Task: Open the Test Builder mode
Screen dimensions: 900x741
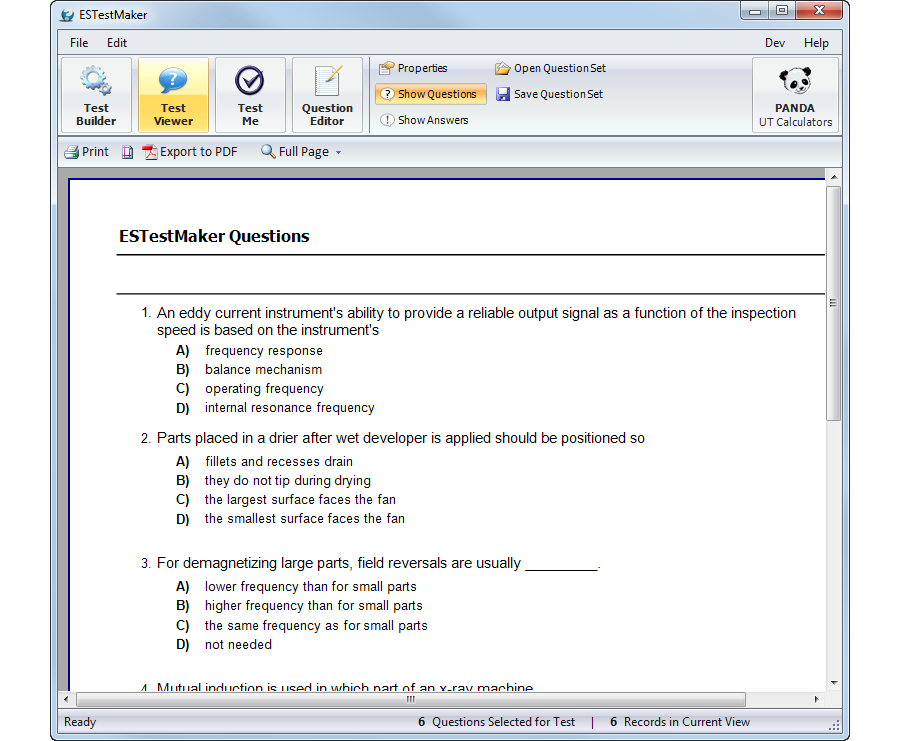Action: click(96, 95)
